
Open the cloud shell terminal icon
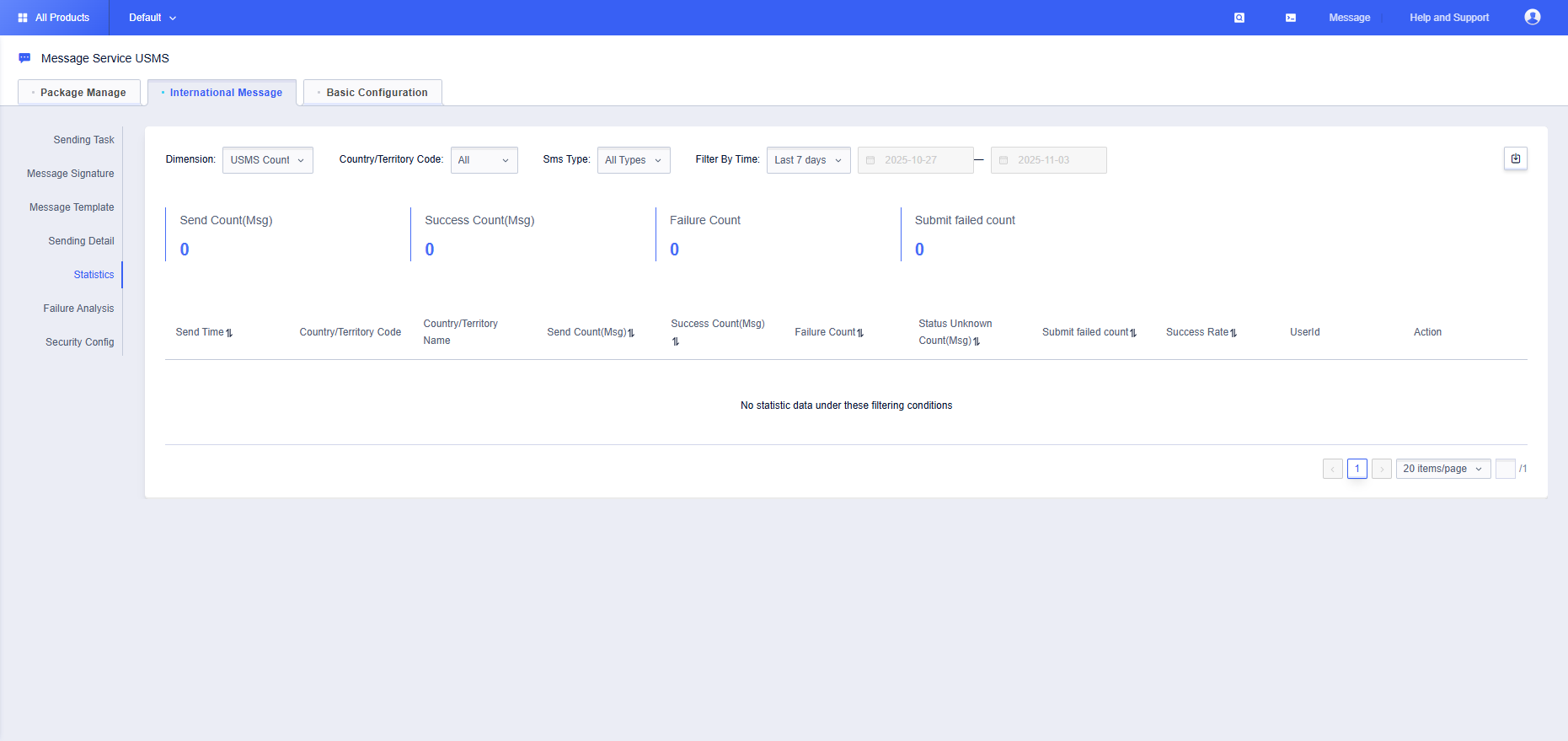click(x=1290, y=18)
